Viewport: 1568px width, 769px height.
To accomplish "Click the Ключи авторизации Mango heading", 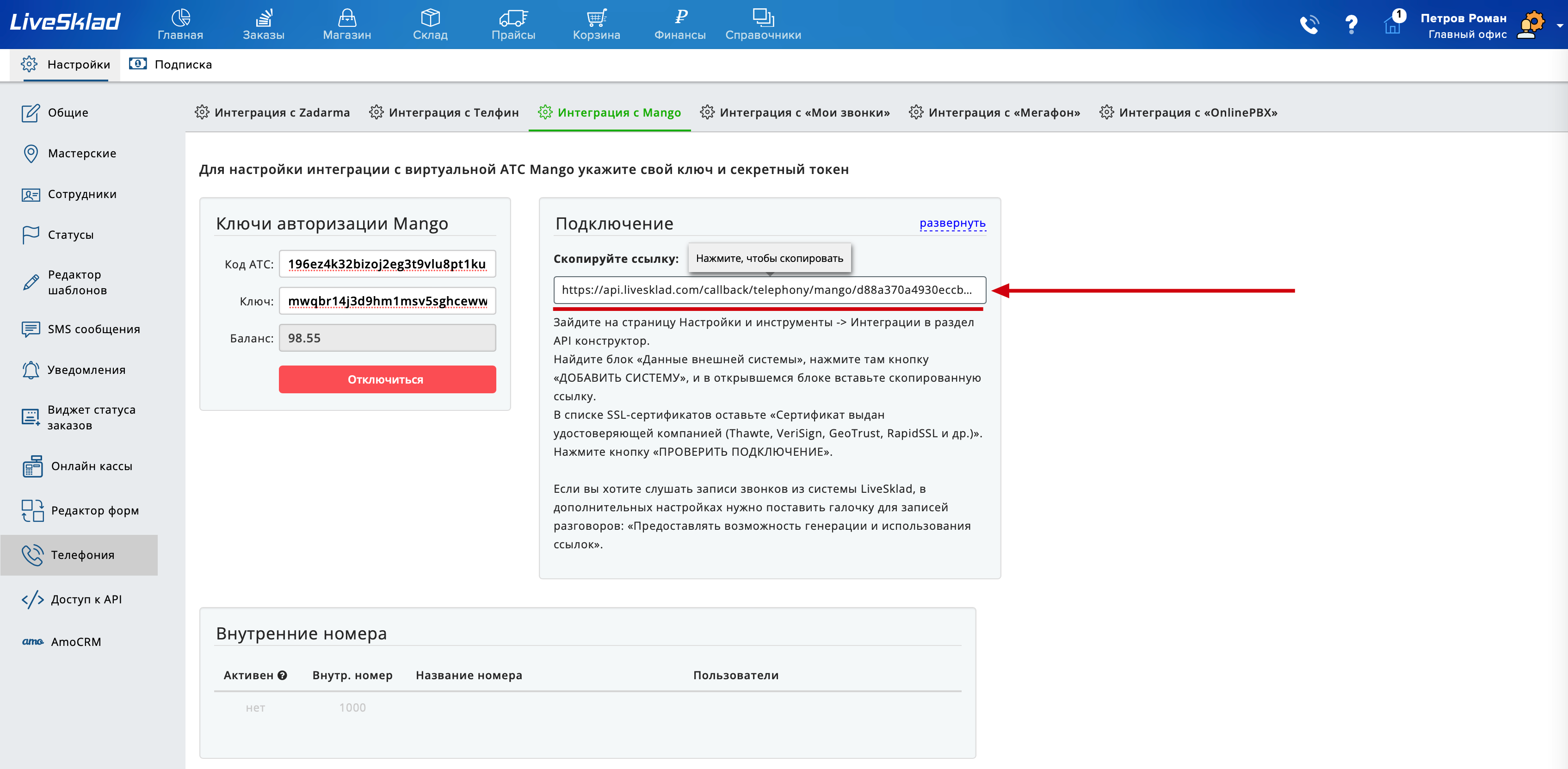I will 332,223.
